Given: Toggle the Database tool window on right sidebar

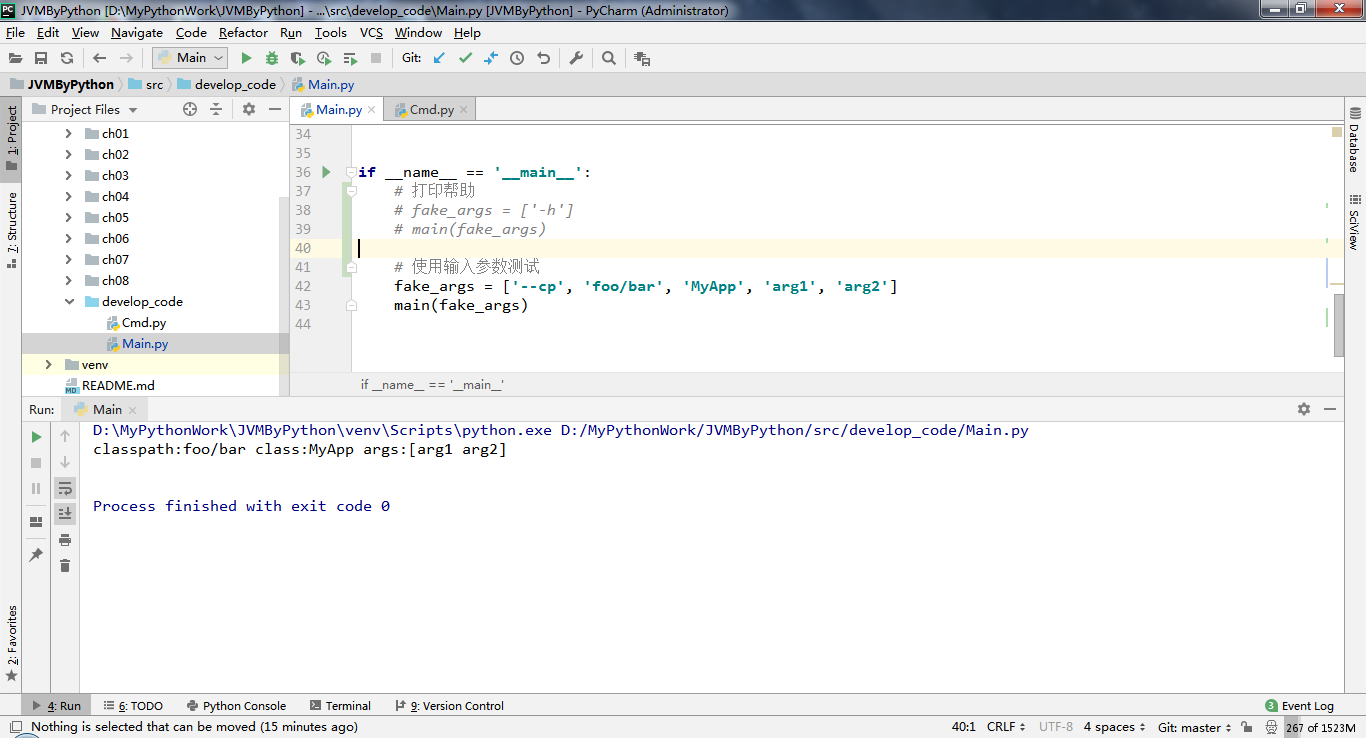Looking at the screenshot, I should click(1354, 141).
